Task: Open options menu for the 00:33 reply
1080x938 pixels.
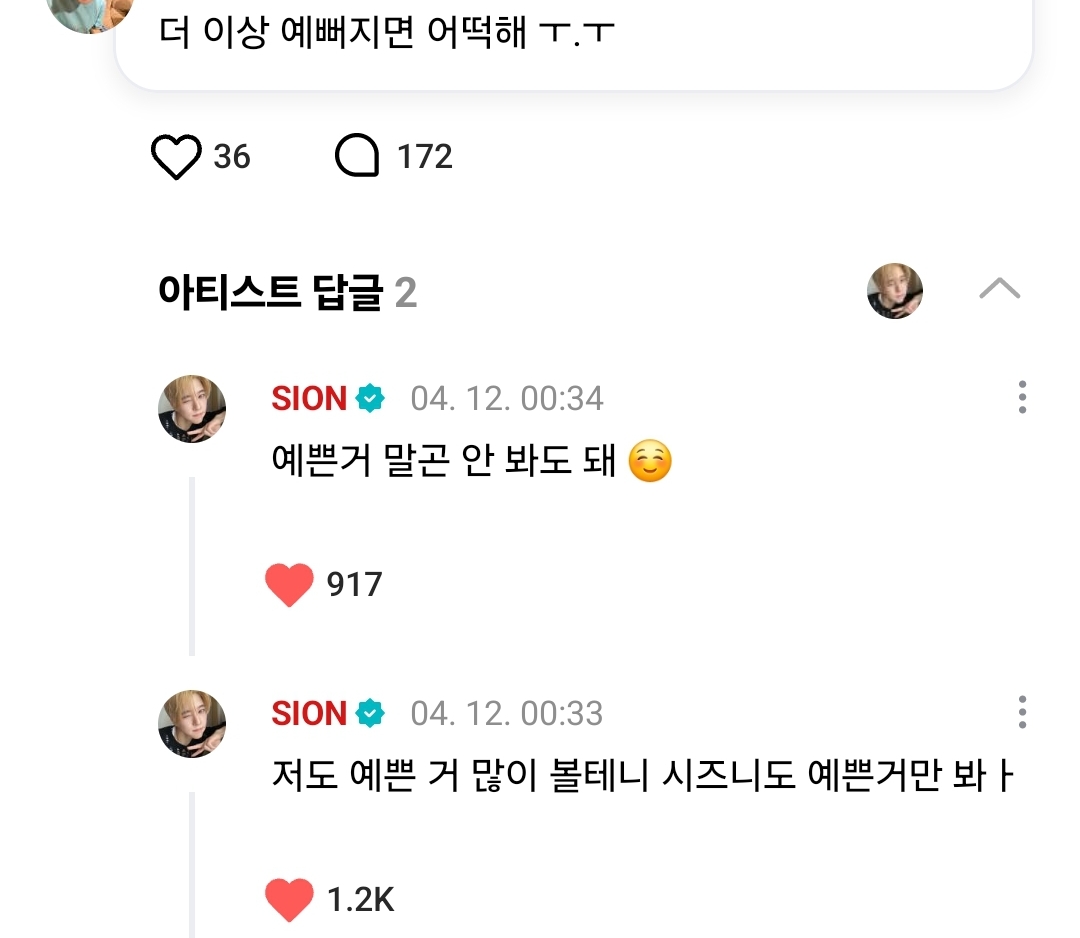Action: [1021, 712]
